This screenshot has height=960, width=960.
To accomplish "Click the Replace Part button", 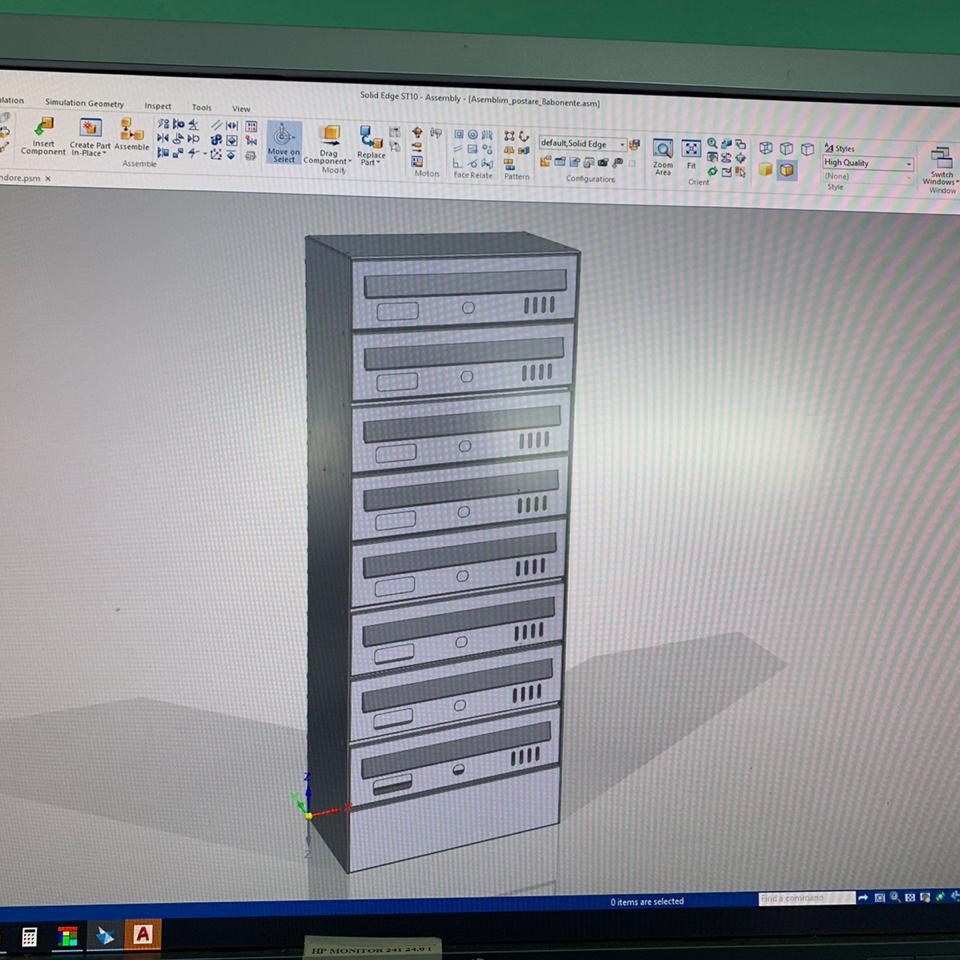I will click(371, 145).
